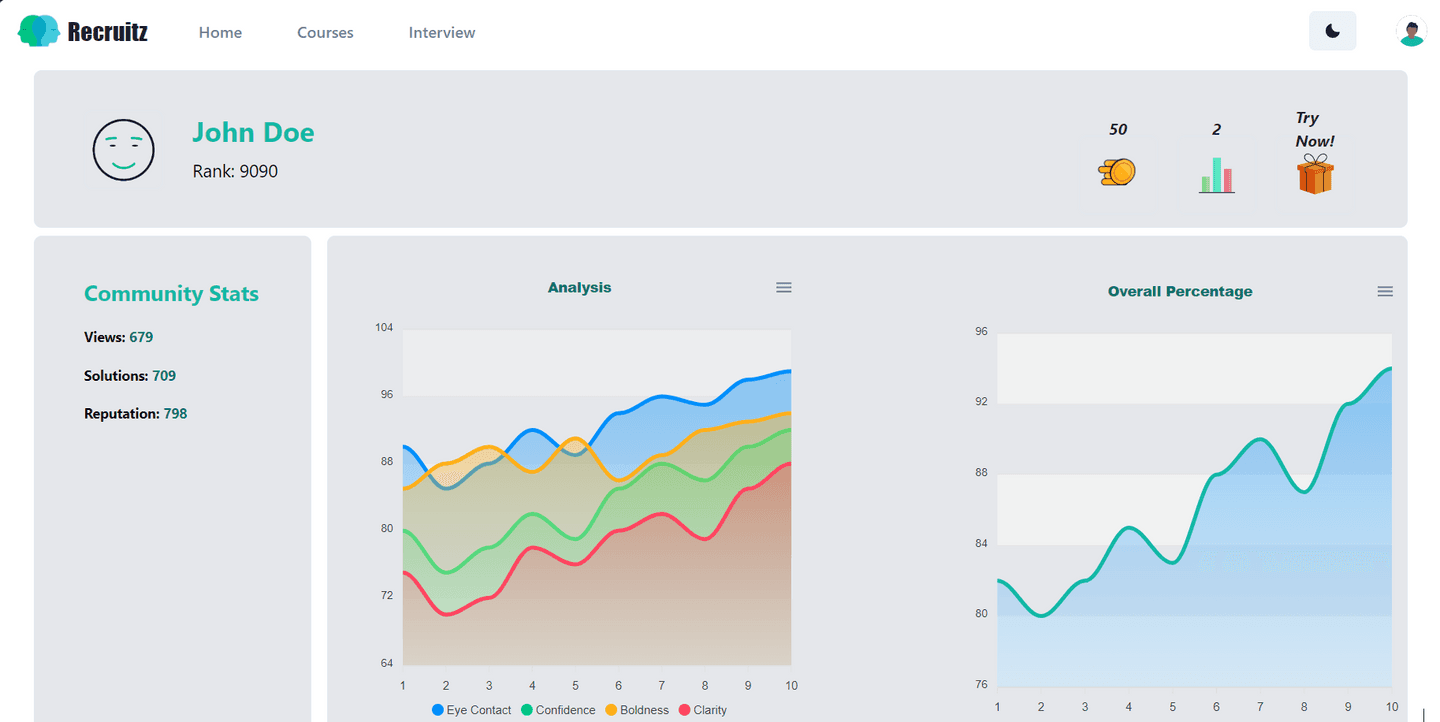Open the Analysis chart hamburger menu
The image size is (1440, 722).
click(784, 288)
